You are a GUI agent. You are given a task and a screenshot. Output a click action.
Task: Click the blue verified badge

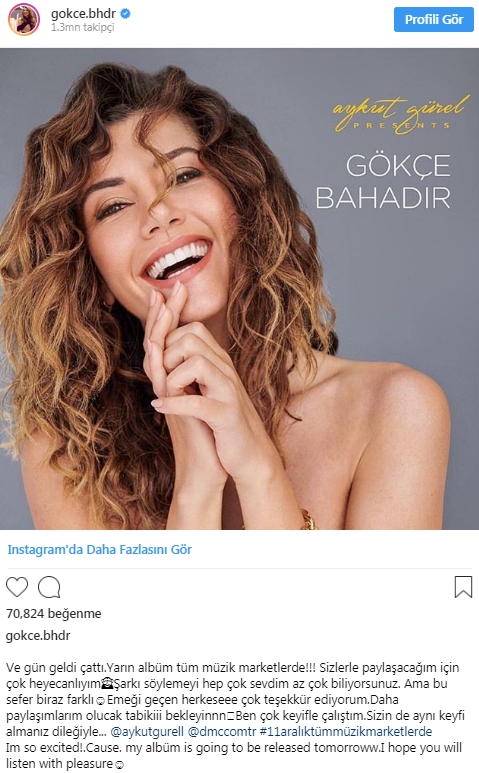point(125,14)
